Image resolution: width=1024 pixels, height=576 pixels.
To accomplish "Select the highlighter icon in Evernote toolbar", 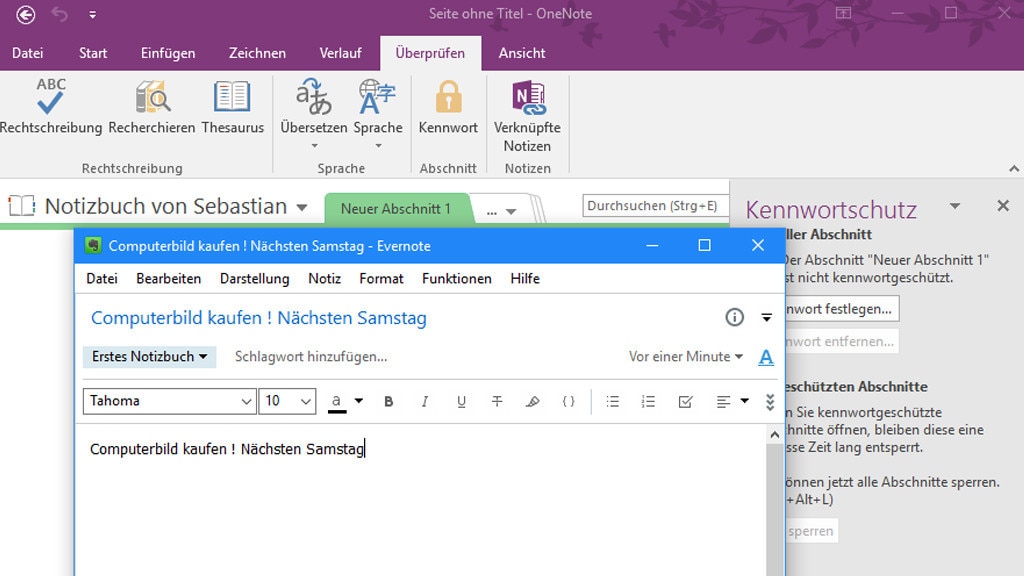I will click(x=532, y=401).
